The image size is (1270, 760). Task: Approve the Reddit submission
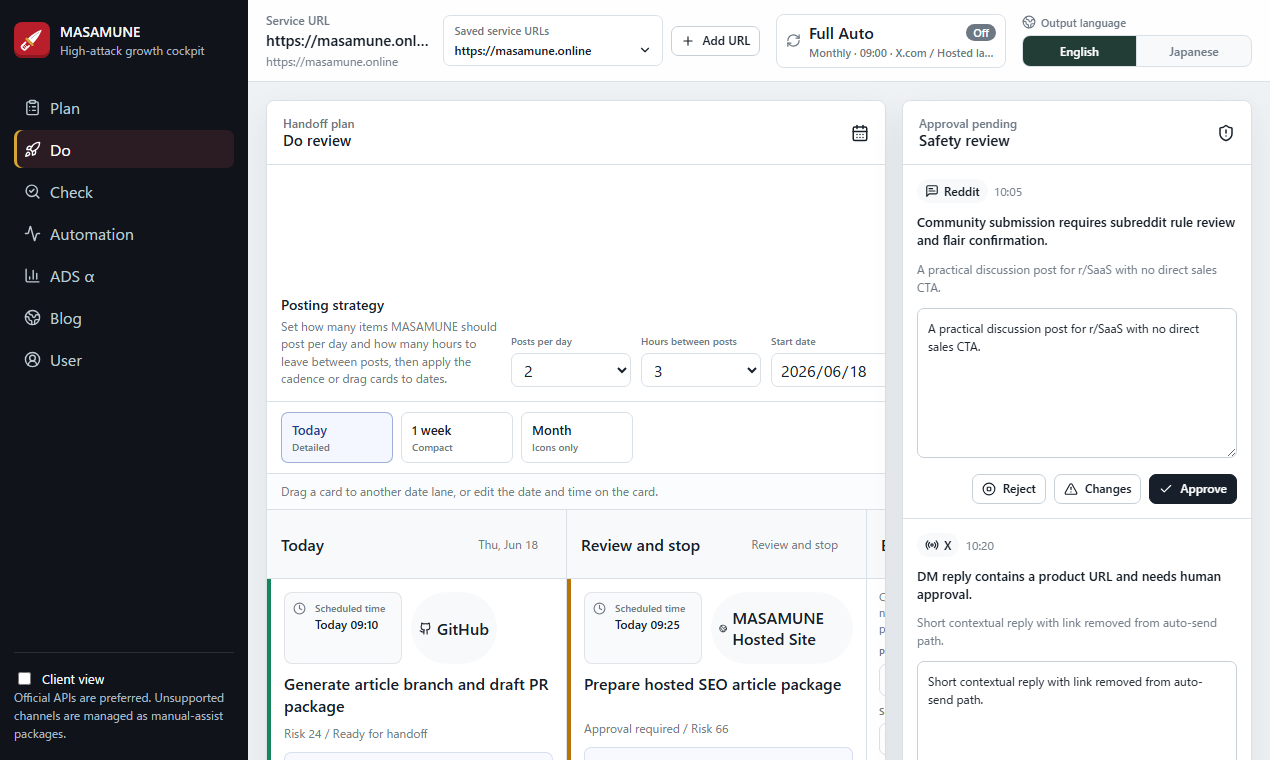point(1193,489)
